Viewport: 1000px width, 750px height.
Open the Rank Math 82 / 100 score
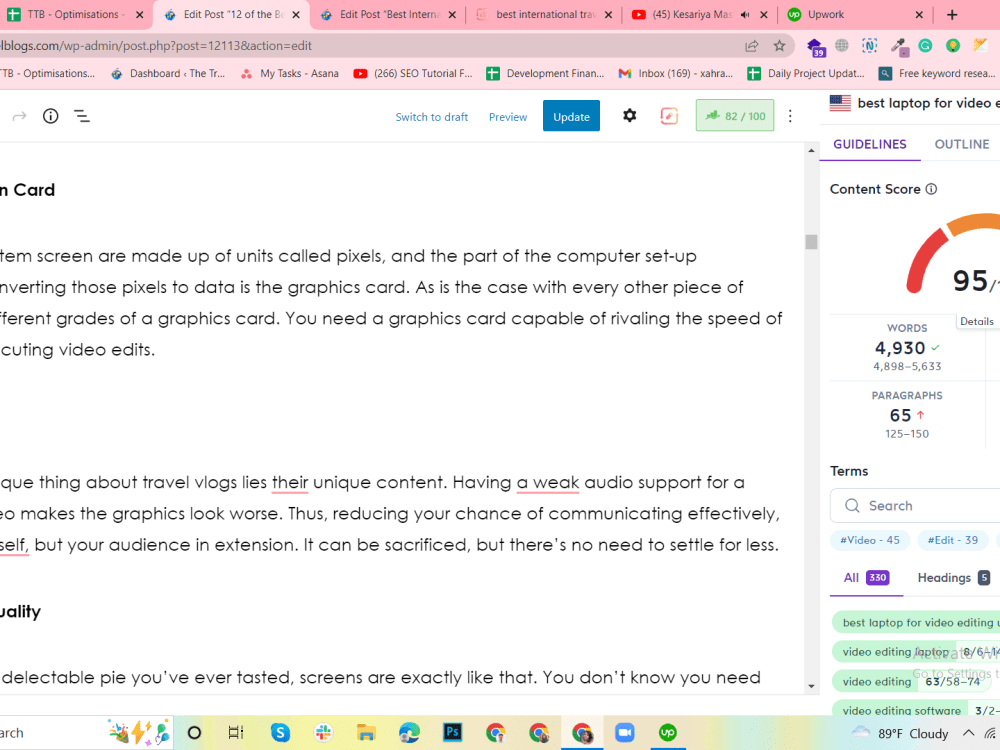point(735,115)
